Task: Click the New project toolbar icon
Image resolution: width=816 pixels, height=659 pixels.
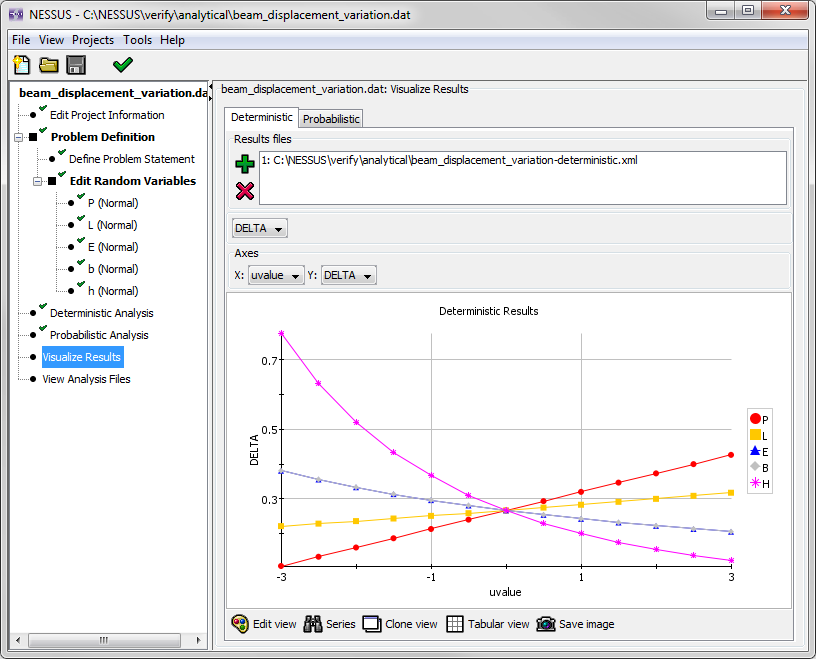Action: pos(21,66)
